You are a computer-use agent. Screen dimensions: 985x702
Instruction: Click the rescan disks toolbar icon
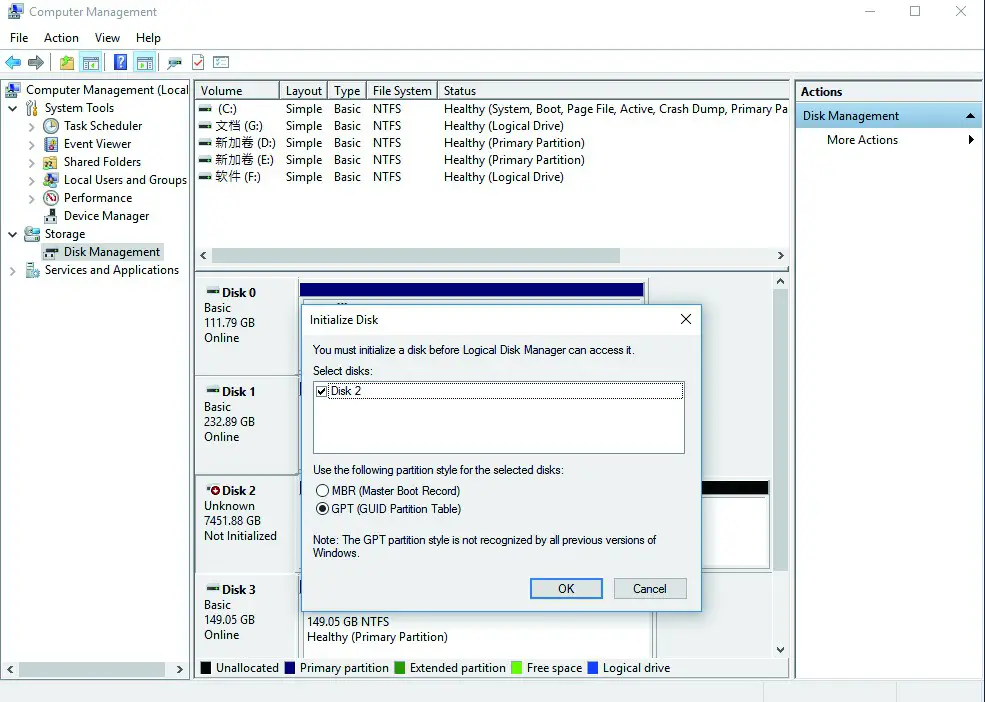coord(174,62)
